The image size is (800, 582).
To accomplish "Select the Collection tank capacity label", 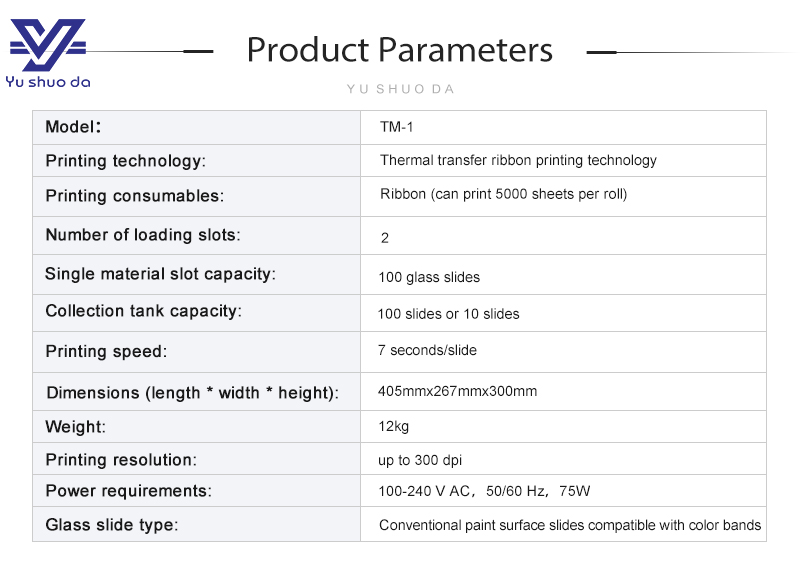I will [143, 311].
